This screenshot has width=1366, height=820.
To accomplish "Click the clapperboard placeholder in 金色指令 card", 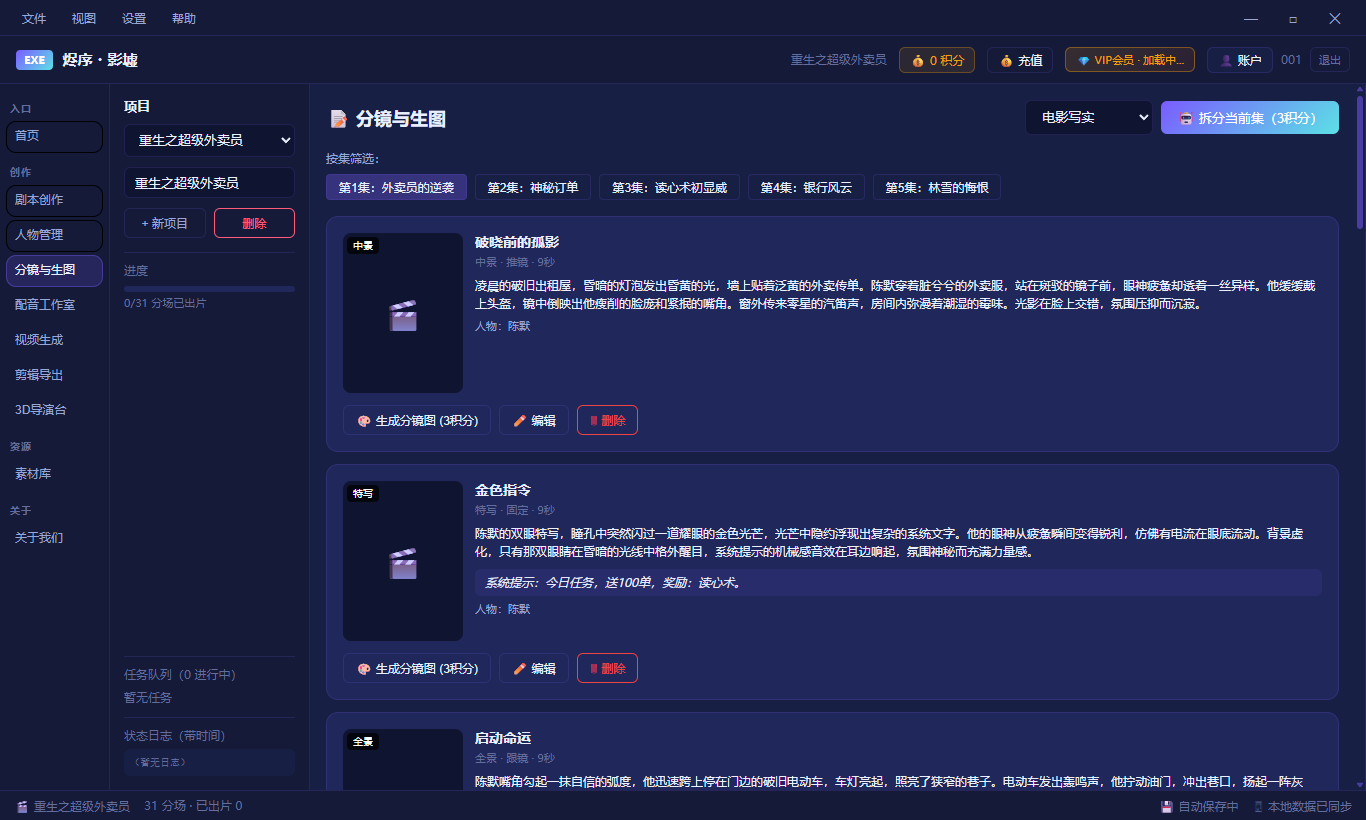I will tap(402, 563).
